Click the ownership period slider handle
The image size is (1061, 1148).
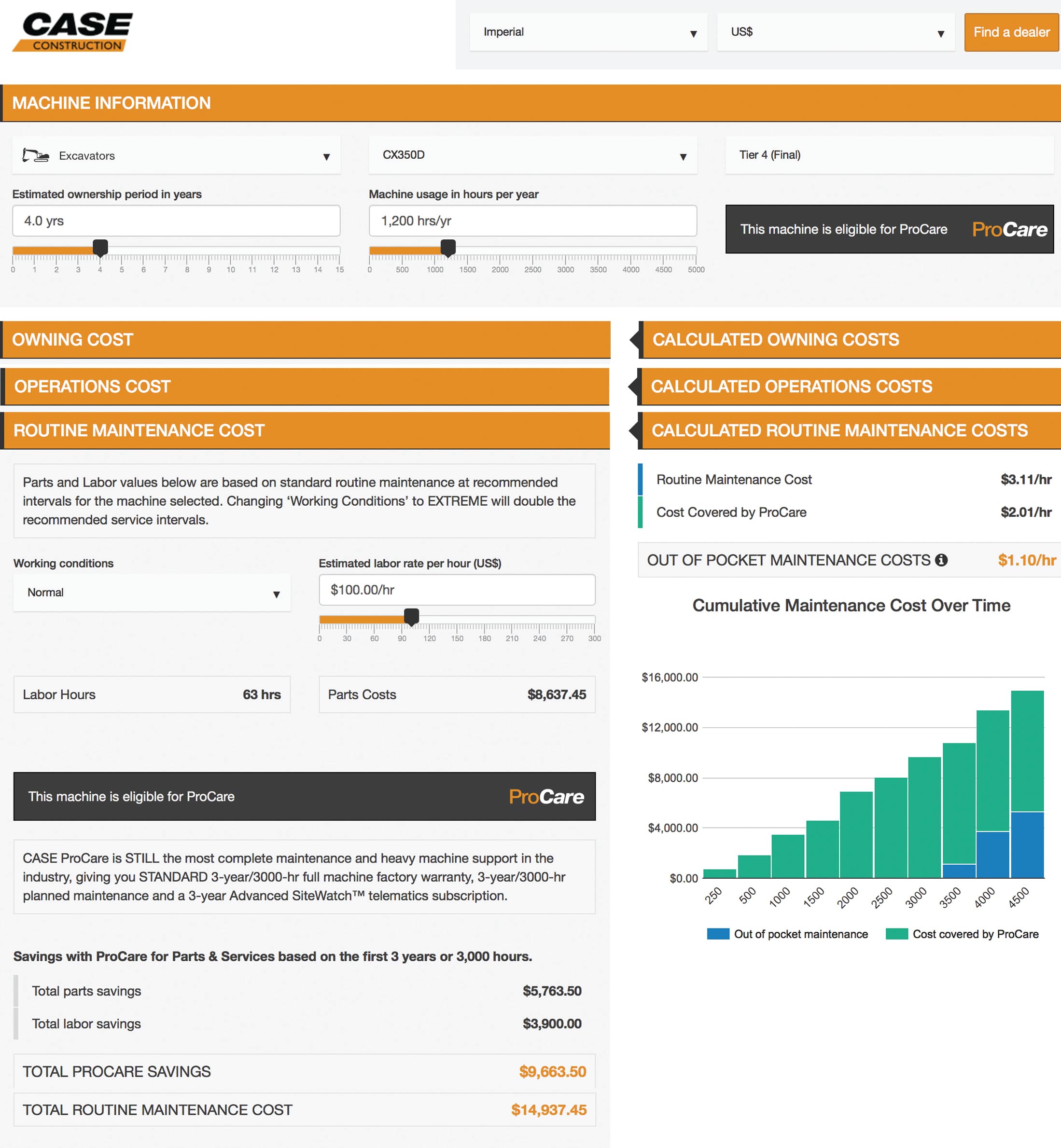(100, 249)
